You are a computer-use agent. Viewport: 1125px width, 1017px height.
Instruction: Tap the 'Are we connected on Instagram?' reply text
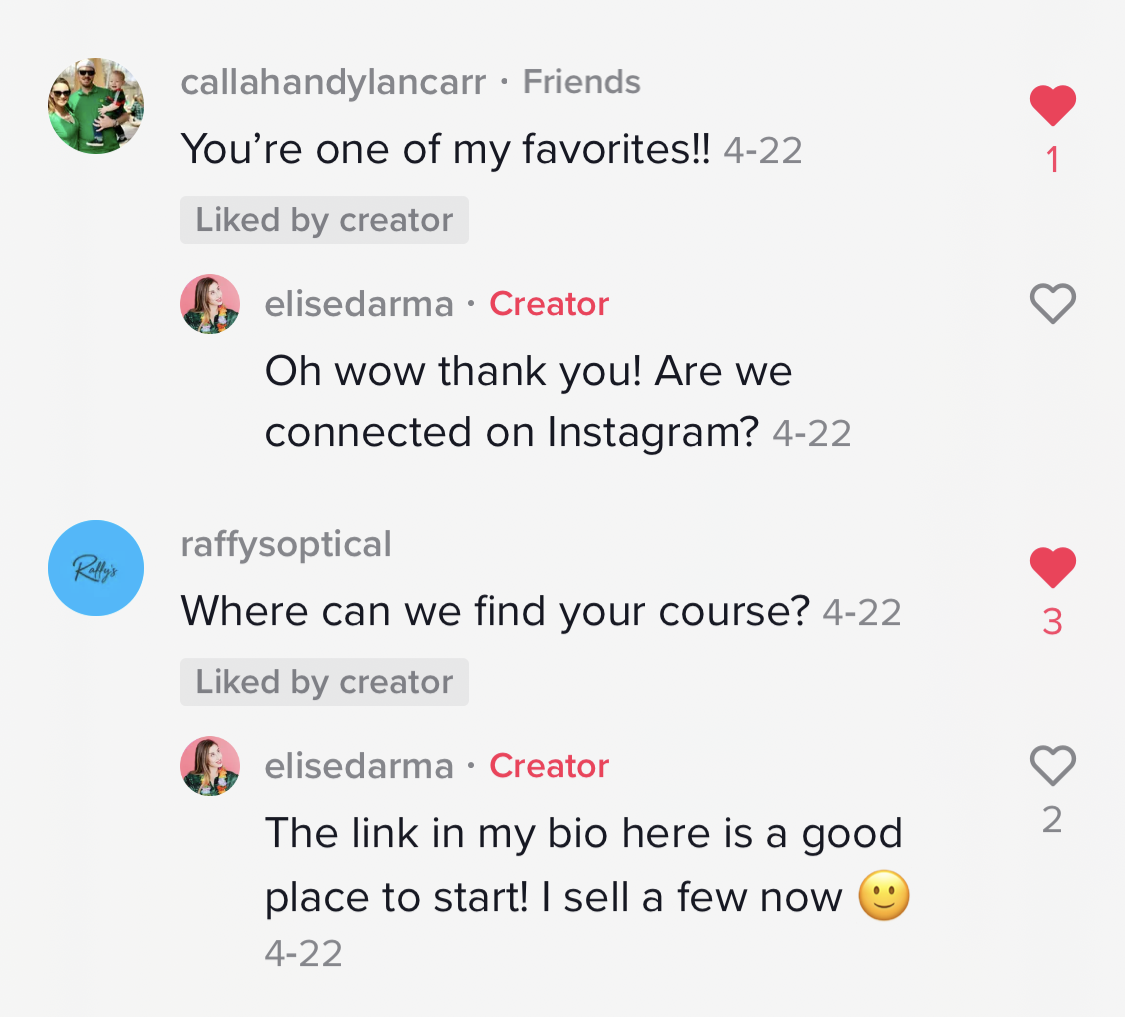(528, 402)
